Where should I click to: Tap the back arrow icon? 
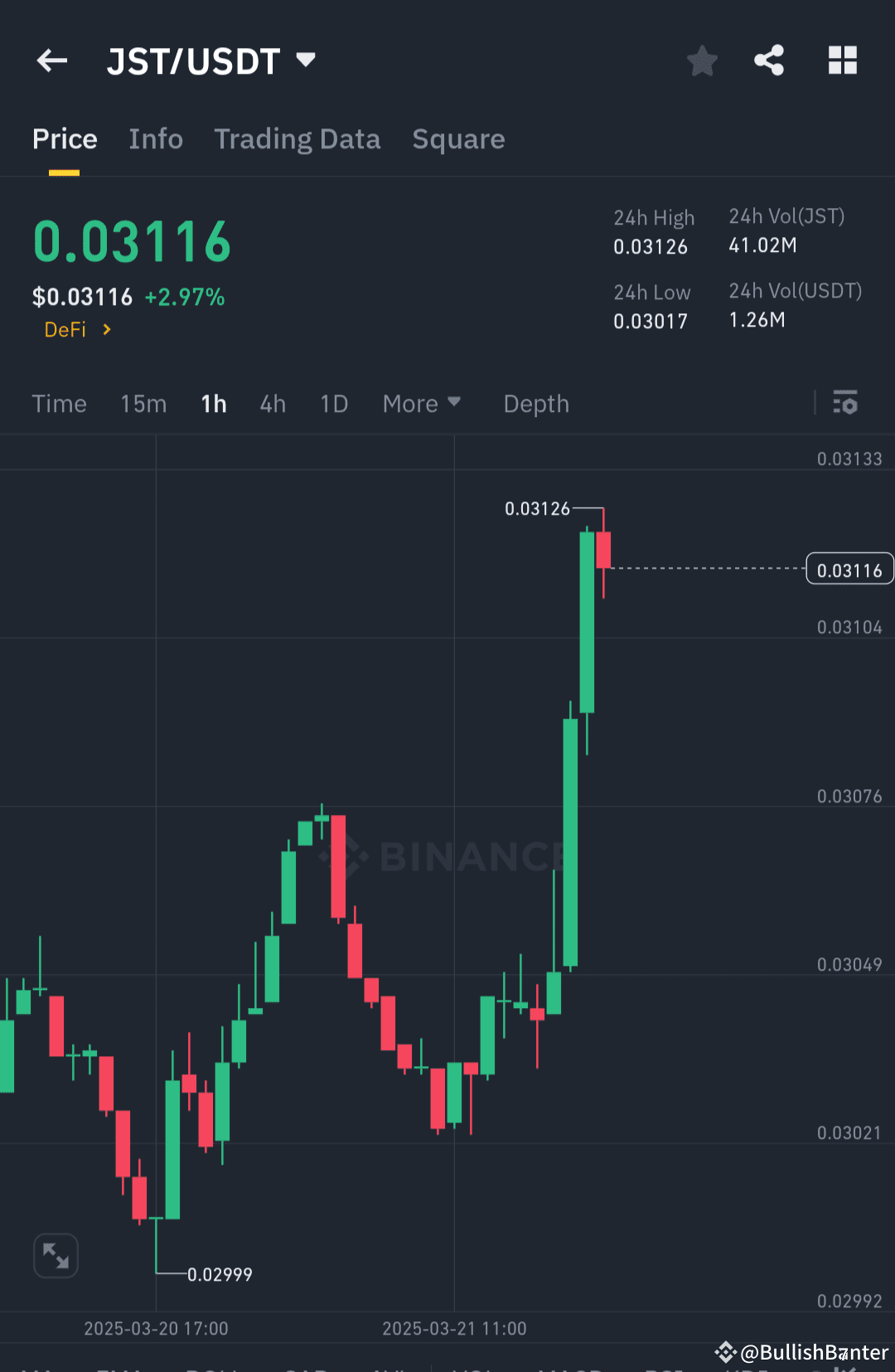51,61
